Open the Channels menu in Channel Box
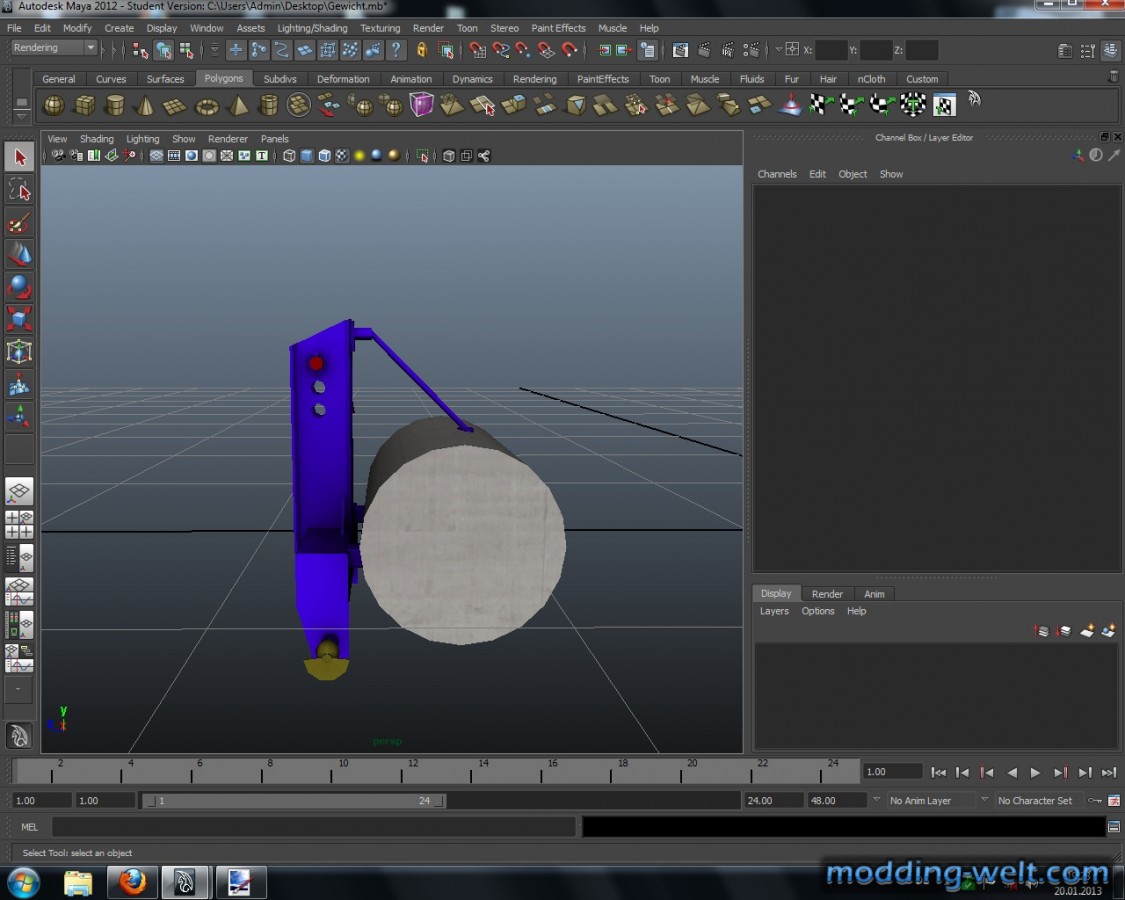Screen dimensions: 1125x900 click(x=777, y=174)
